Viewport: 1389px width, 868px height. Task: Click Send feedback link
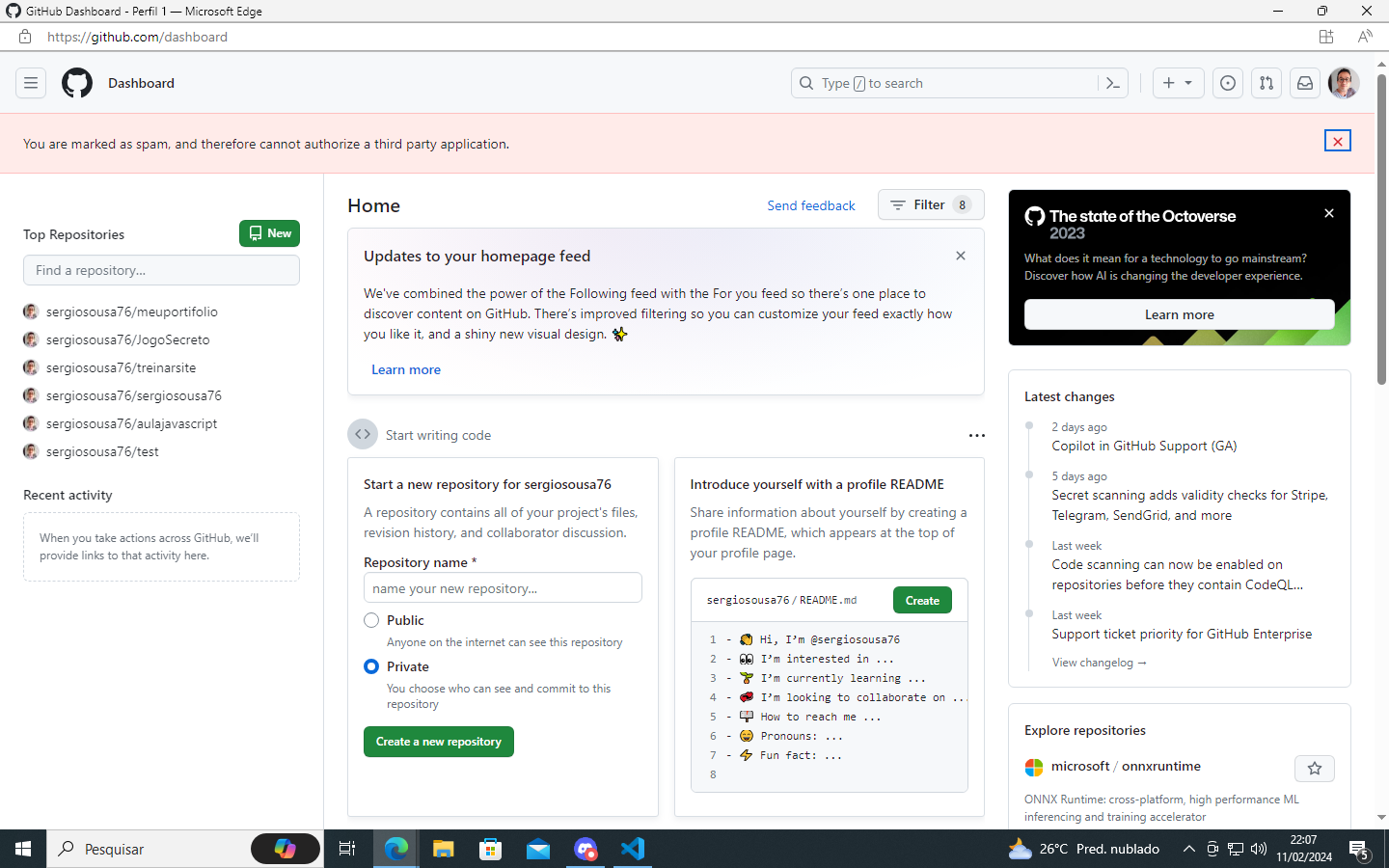click(811, 205)
